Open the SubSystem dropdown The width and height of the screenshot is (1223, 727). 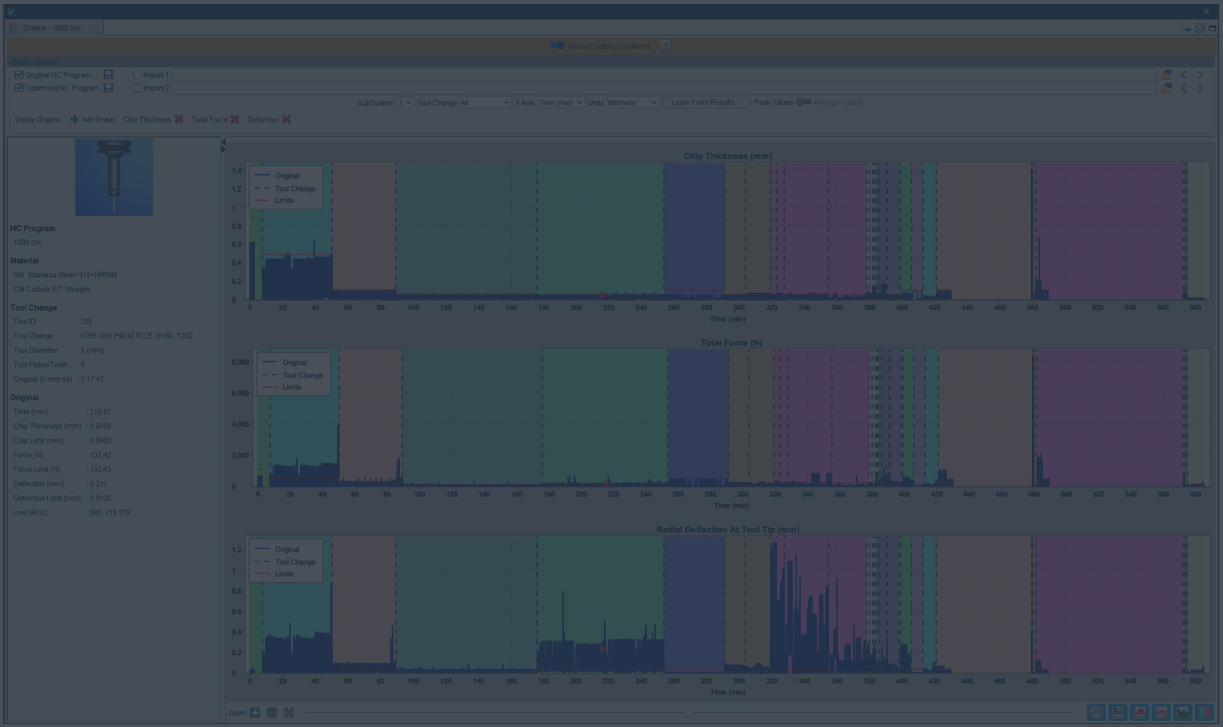[404, 103]
